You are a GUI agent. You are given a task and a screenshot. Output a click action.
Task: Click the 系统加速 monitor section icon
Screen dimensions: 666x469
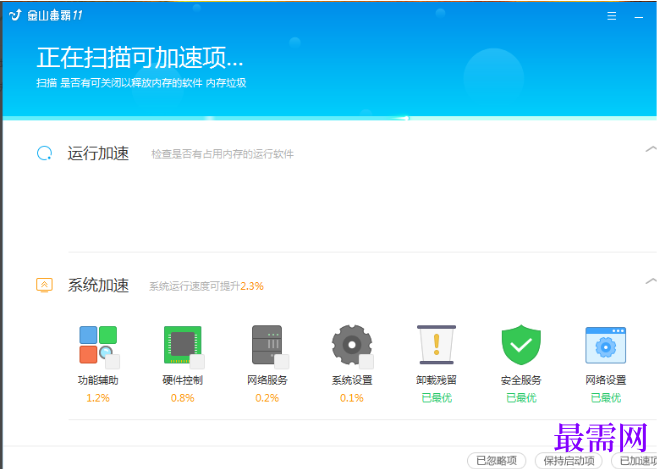tap(44, 285)
